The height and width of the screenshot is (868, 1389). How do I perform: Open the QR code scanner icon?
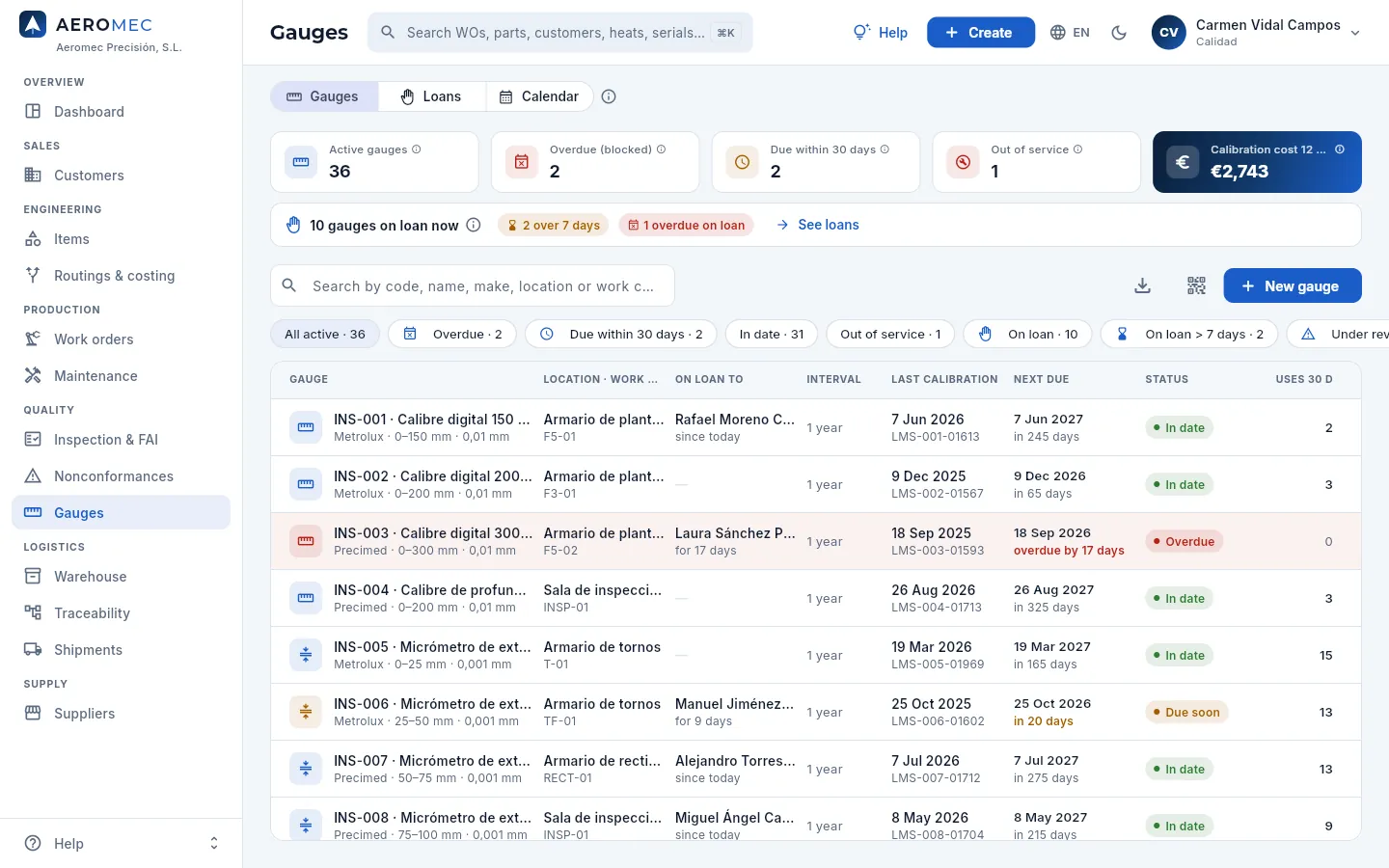[1196, 285]
